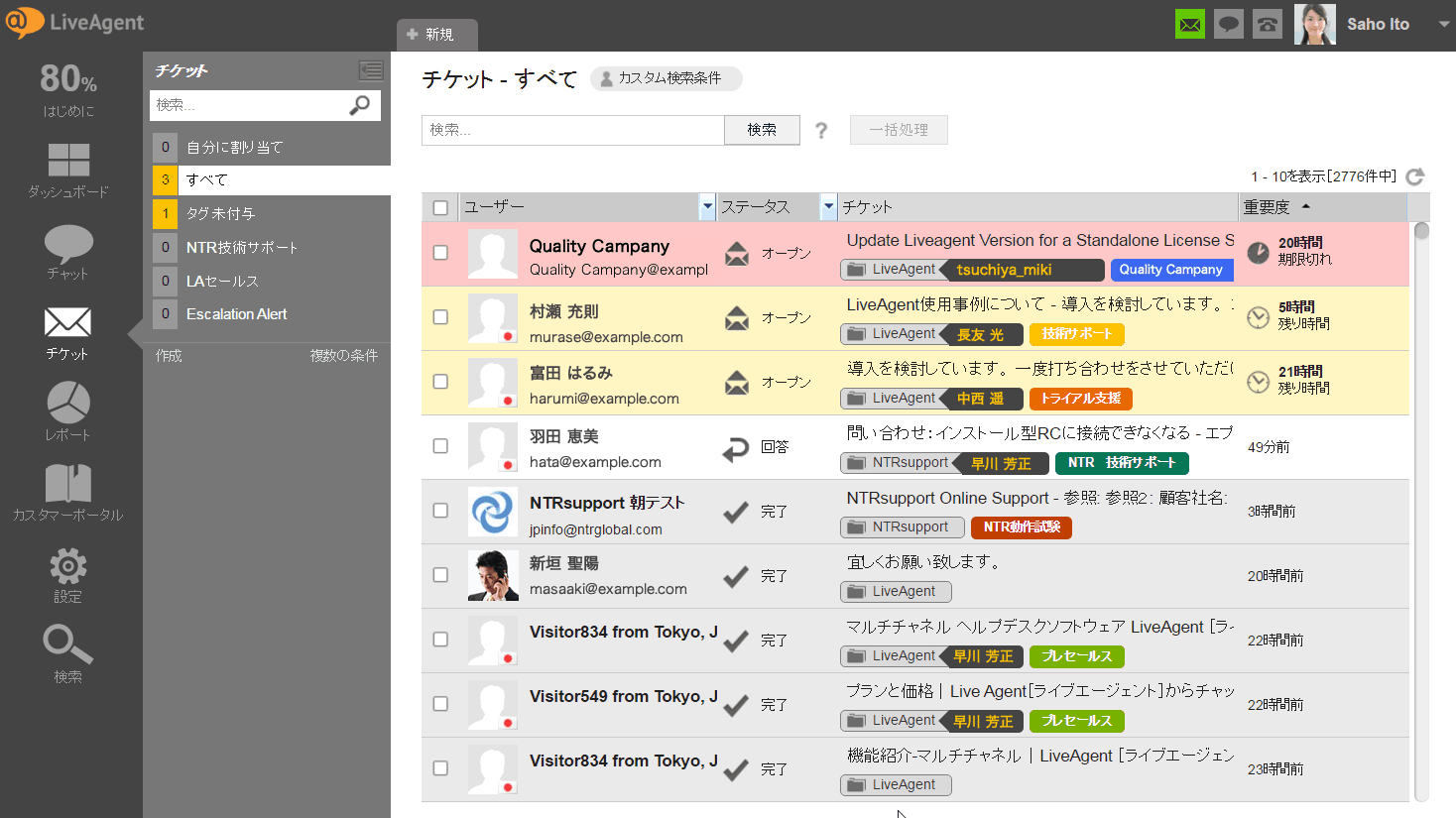Click the orange トライアル支援 tag
This screenshot has width=1456, height=818.
[1080, 399]
